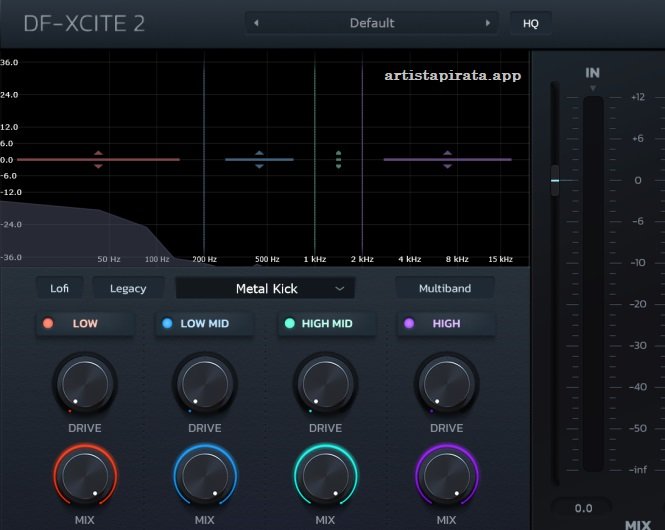Click the DF-XCITE 2 title
Image resolution: width=665 pixels, height=530 pixels.
[x=84, y=23]
